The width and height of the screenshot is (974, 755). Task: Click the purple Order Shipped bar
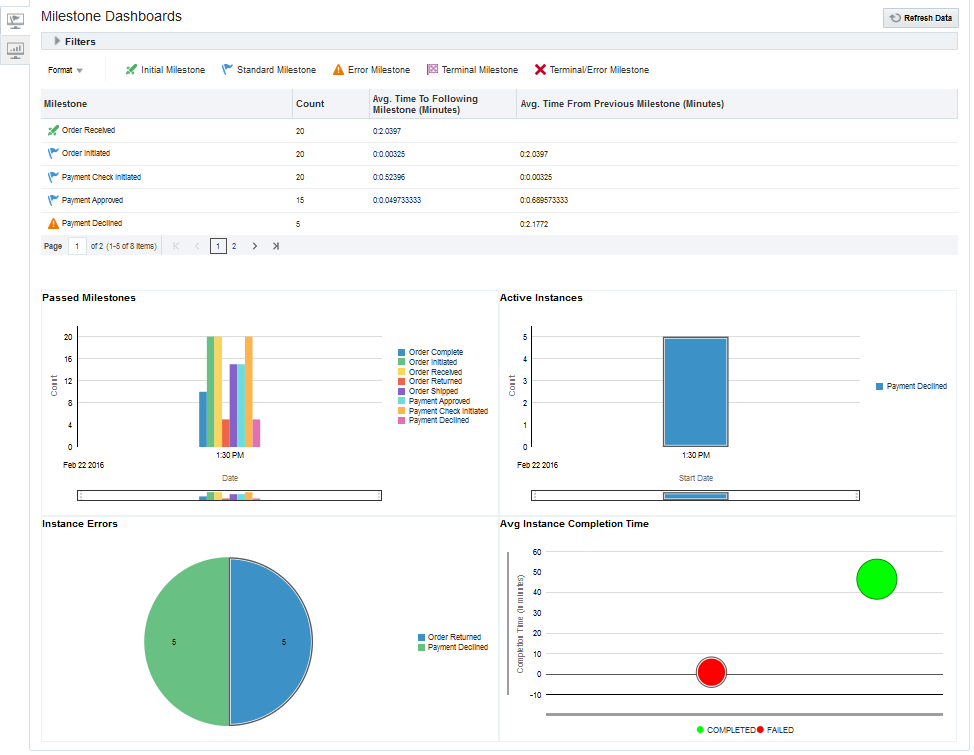234,405
